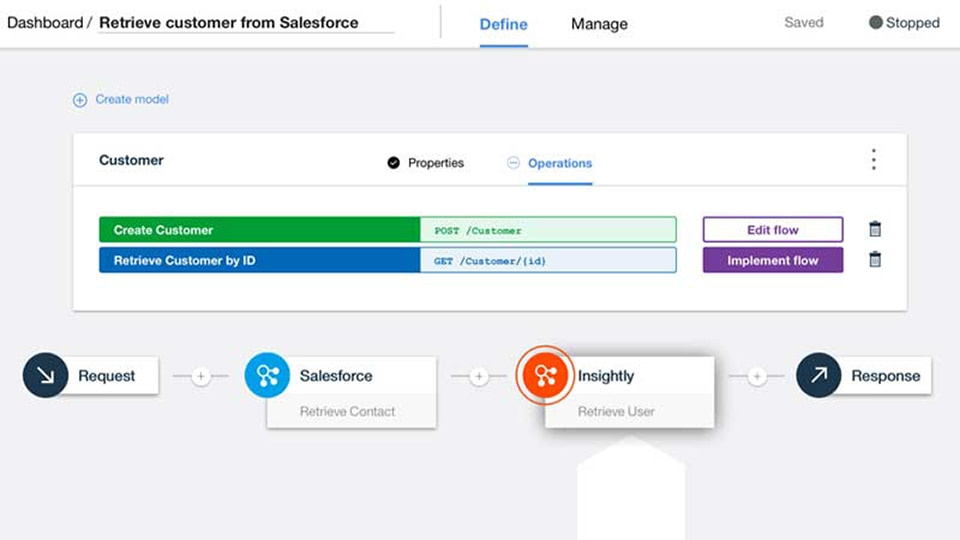Click the Create model plus icon
This screenshot has width=960, height=540.
point(80,100)
